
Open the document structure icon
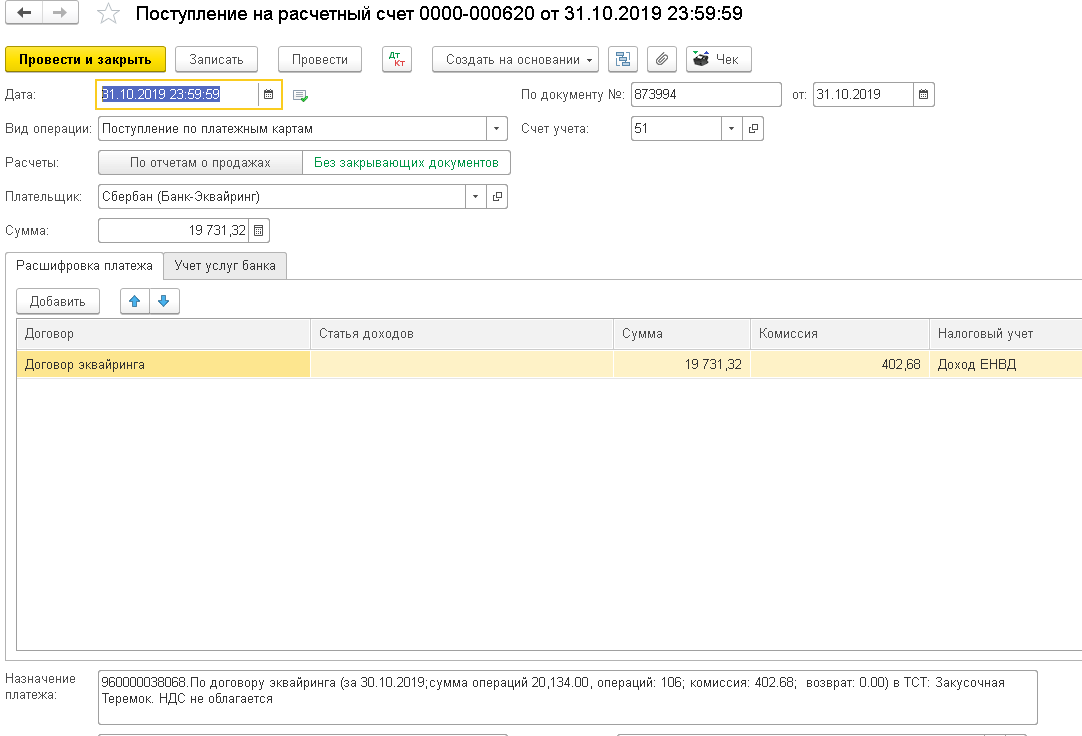point(623,59)
